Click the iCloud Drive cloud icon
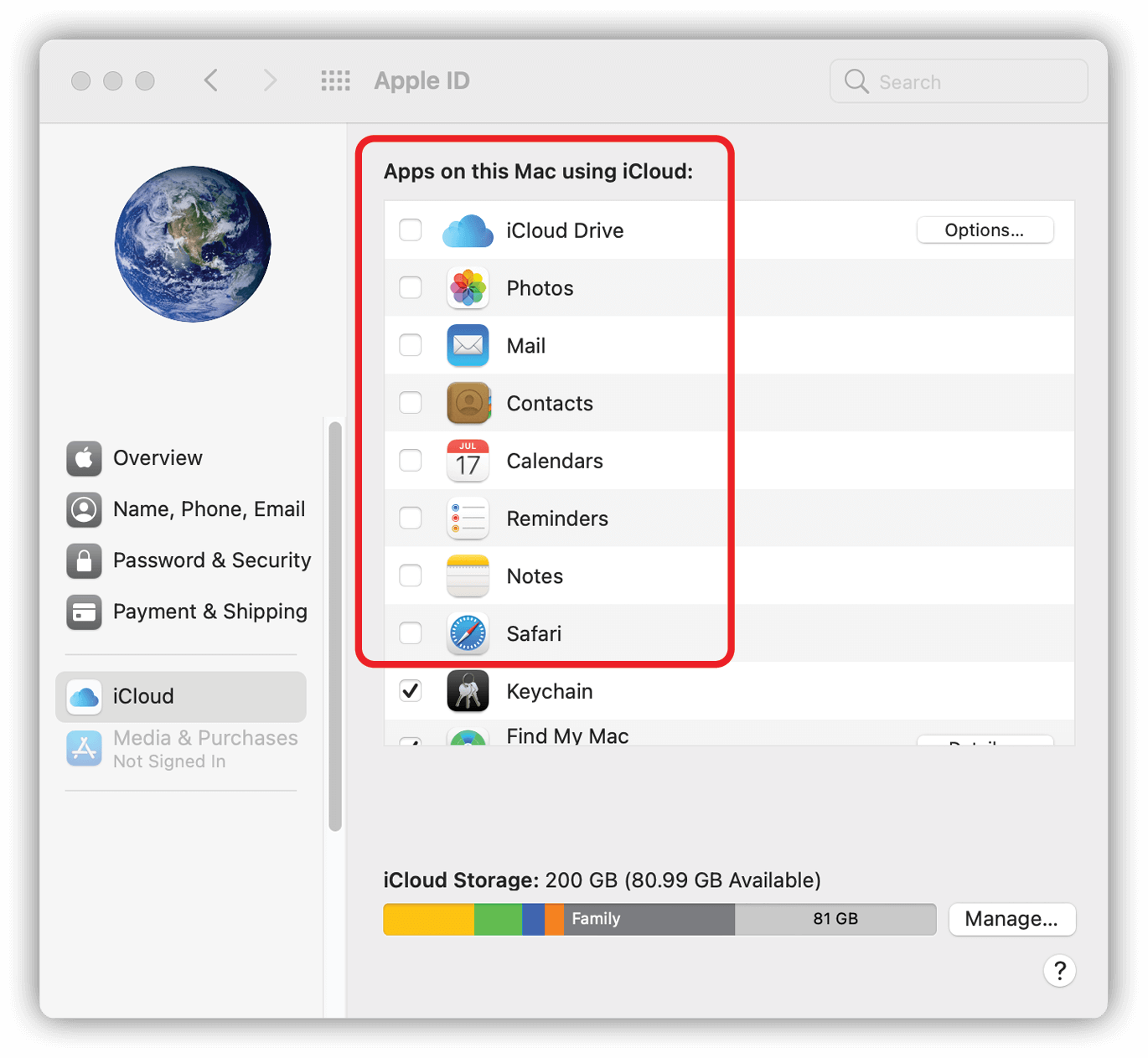The height and width of the screenshot is (1058, 1148). 468,230
